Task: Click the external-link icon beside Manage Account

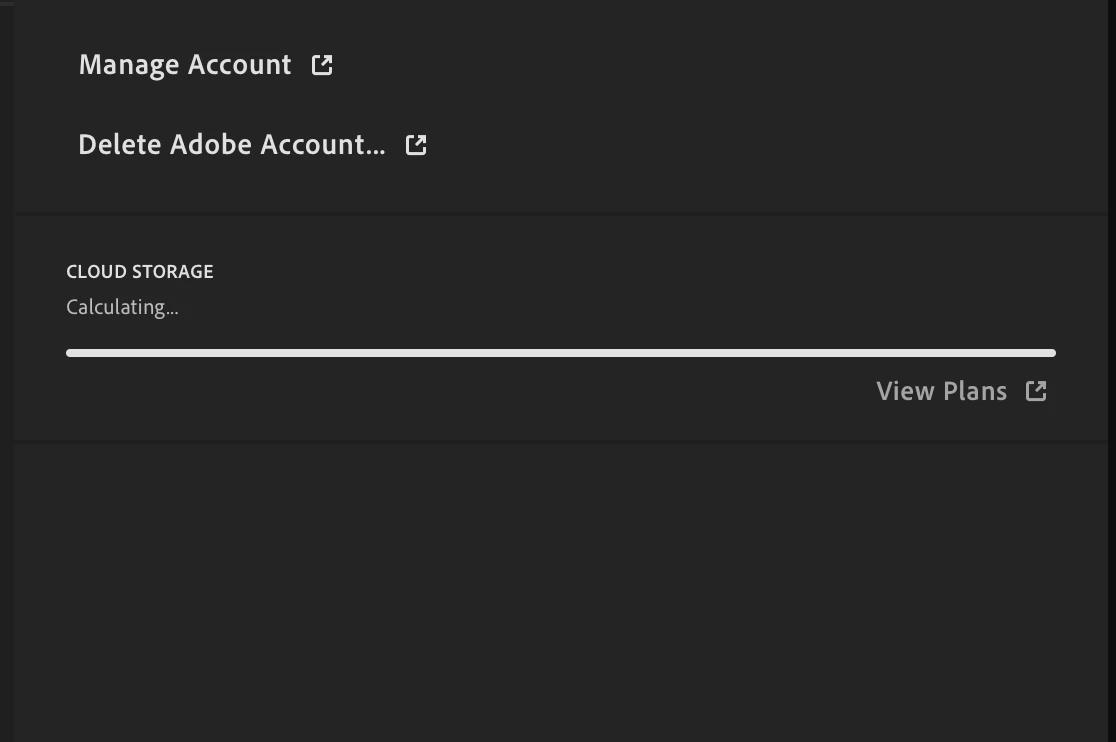Action: 322,65
